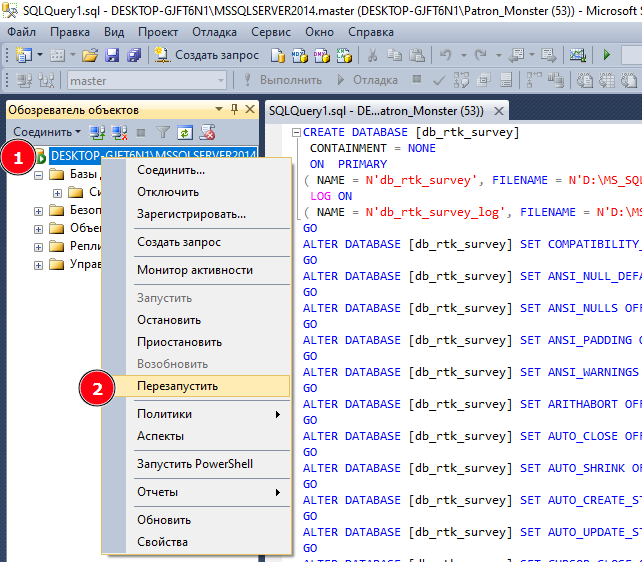Click the Navigate Forward icon
The image size is (642, 562).
pyautogui.click(x=549, y=55)
